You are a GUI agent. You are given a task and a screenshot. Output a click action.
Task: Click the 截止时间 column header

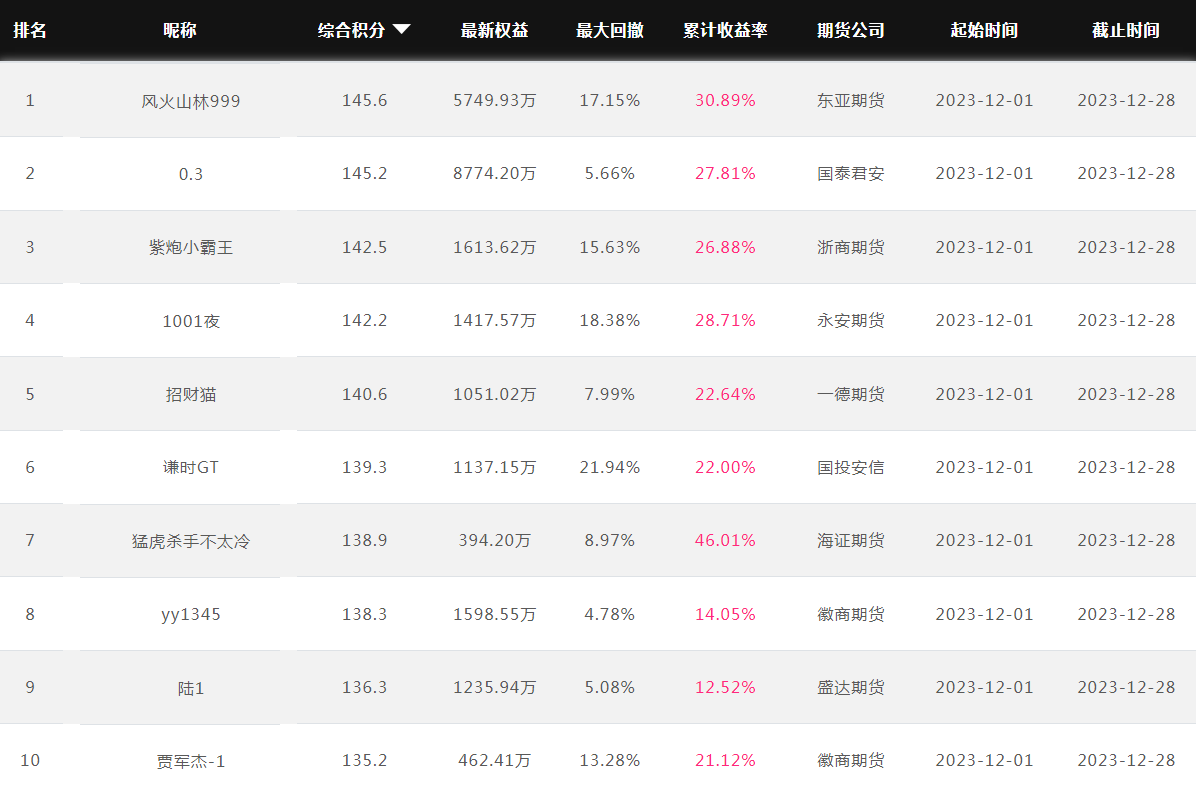(x=1126, y=30)
